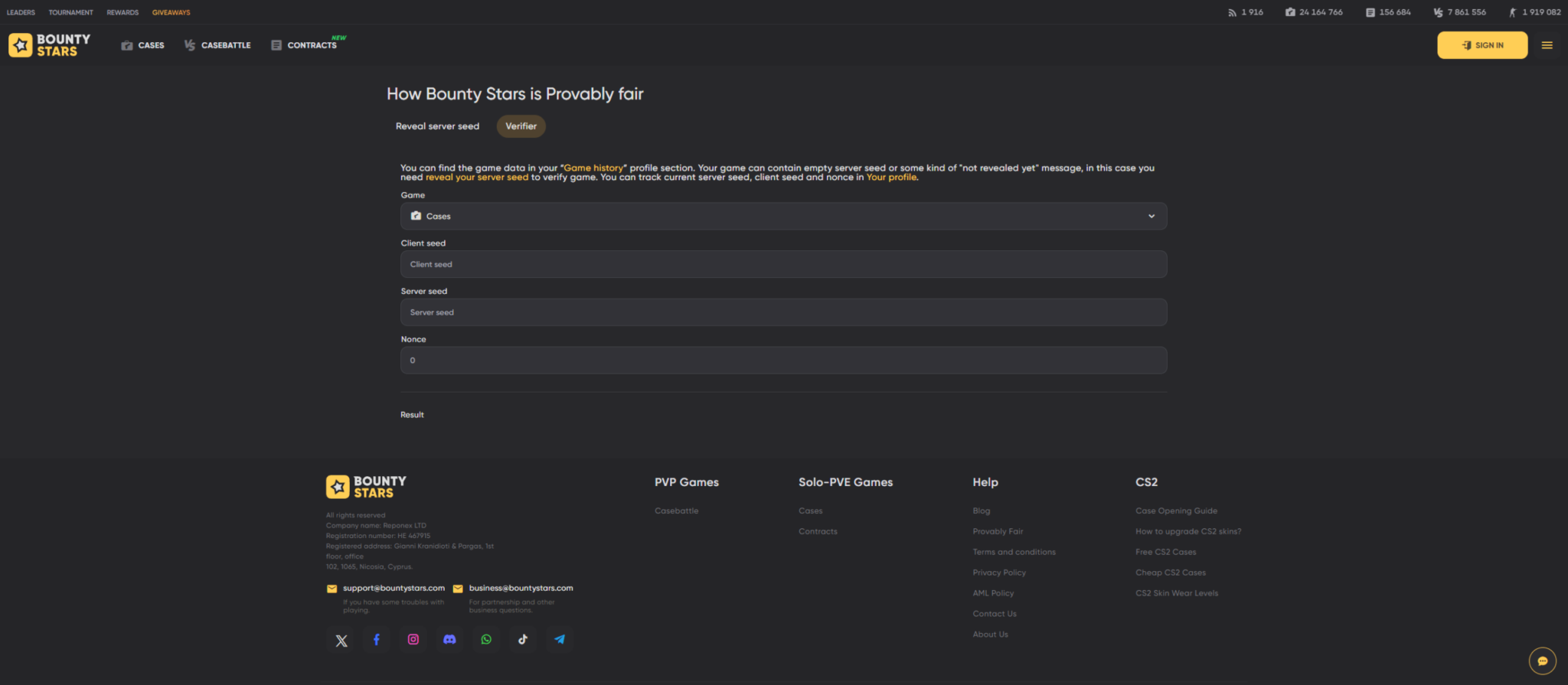This screenshot has width=1568, height=685.
Task: Open How to upgrade CS2 skins
Action: [x=1188, y=531]
